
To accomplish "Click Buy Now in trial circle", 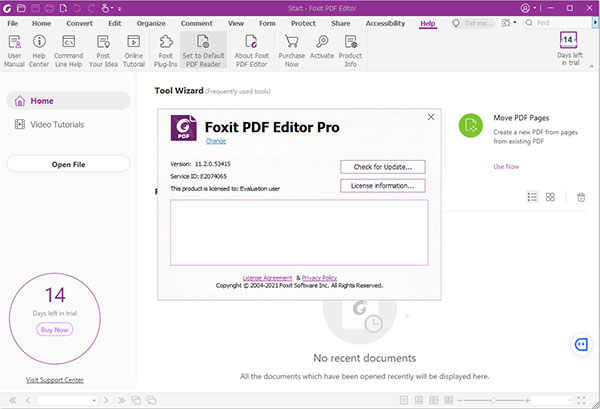I will click(55, 329).
